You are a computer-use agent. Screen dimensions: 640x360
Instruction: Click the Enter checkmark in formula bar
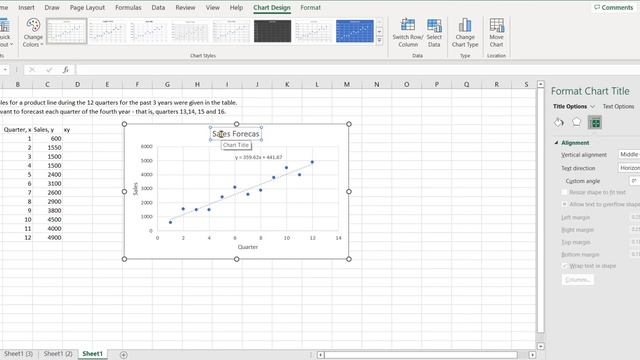pyautogui.click(x=49, y=70)
